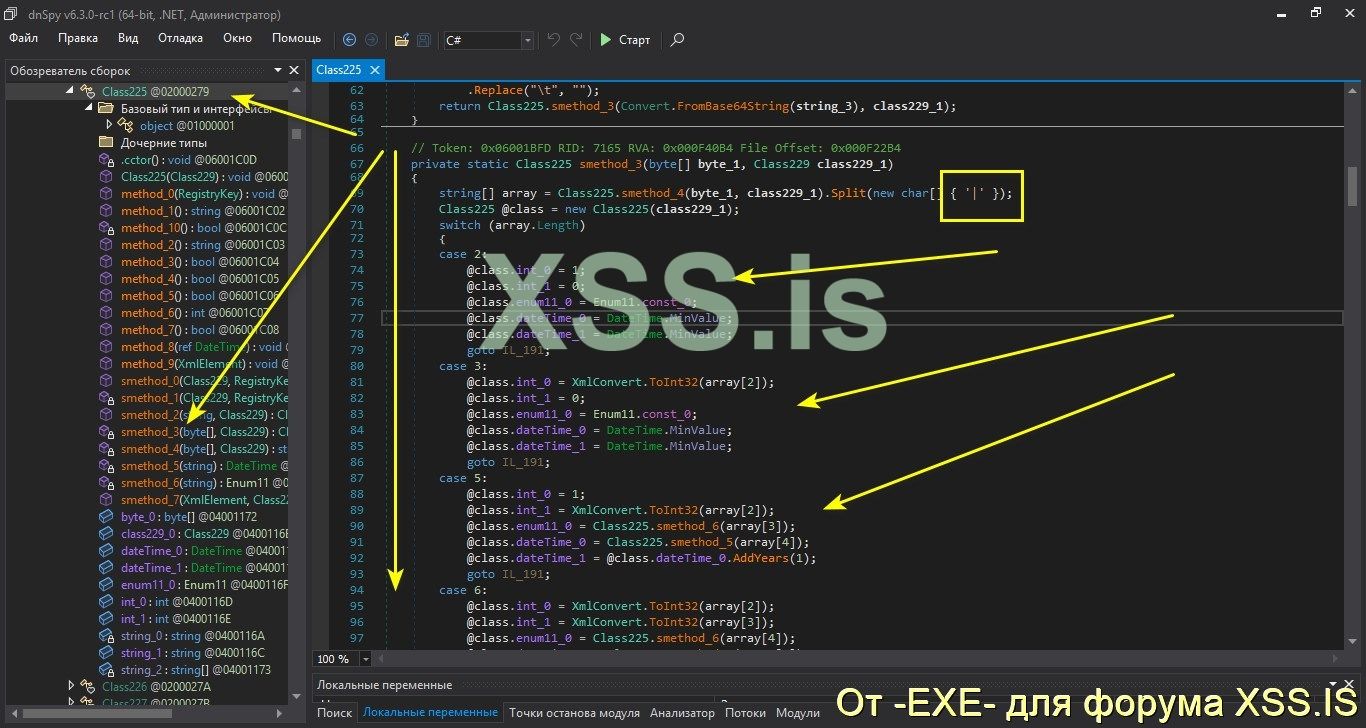This screenshot has width=1366, height=728.
Task: Click the Старт debug button
Action: click(625, 40)
